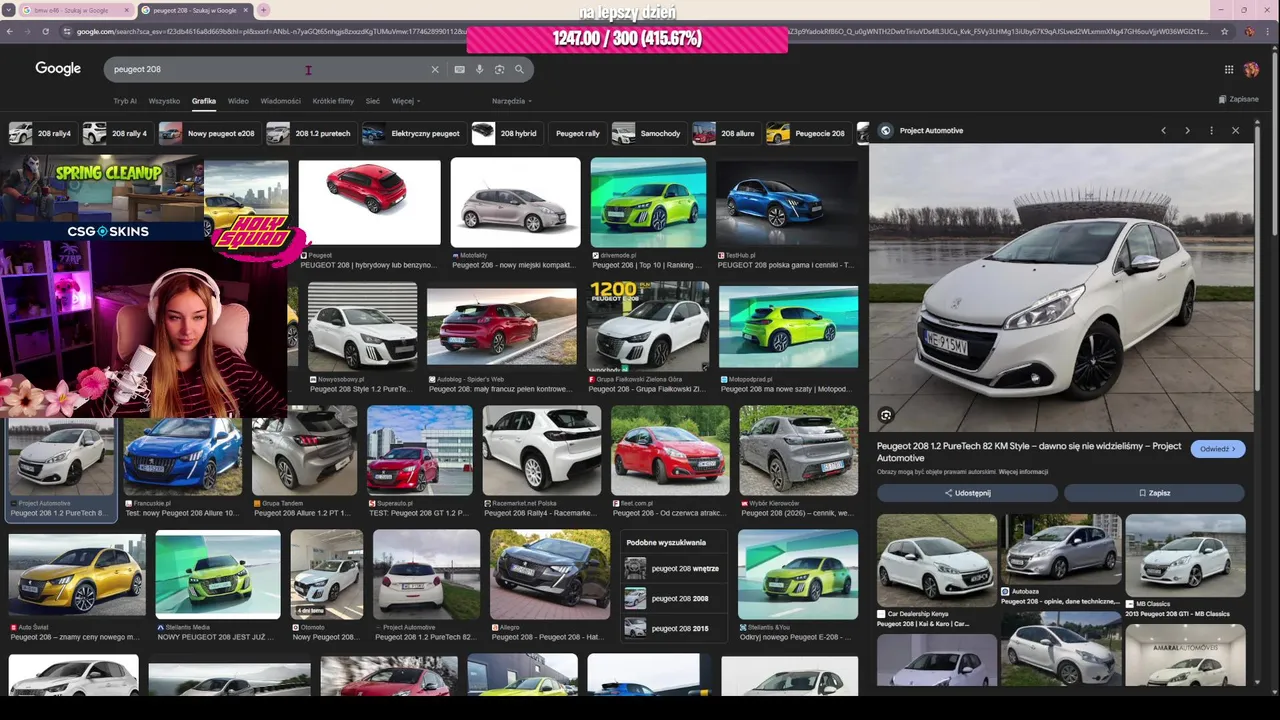The height and width of the screenshot is (720, 1280).
Task: Search inside image with the Lens overlay icon
Action: [886, 415]
